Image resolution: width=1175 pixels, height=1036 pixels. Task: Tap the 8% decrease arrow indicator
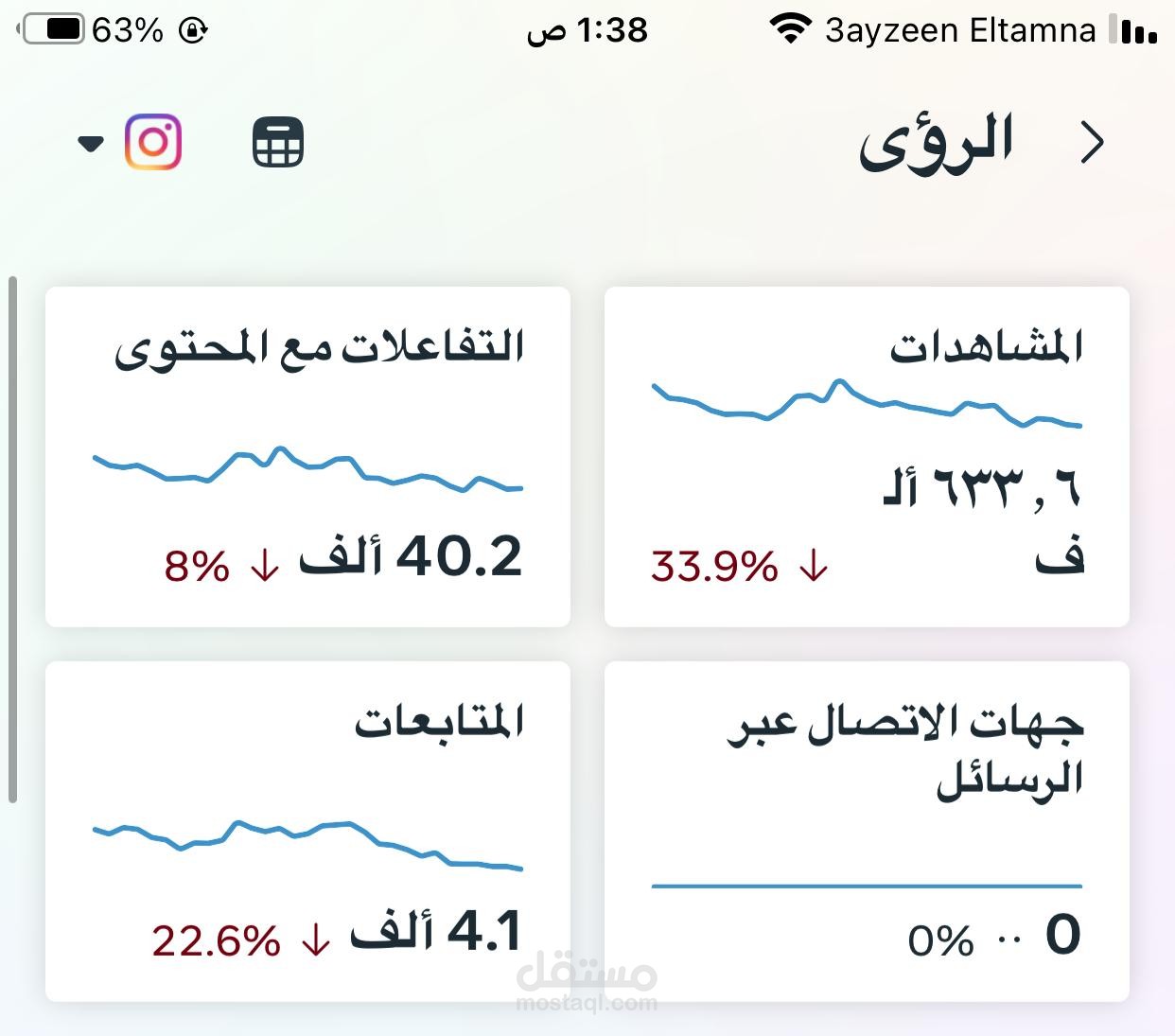point(265,566)
